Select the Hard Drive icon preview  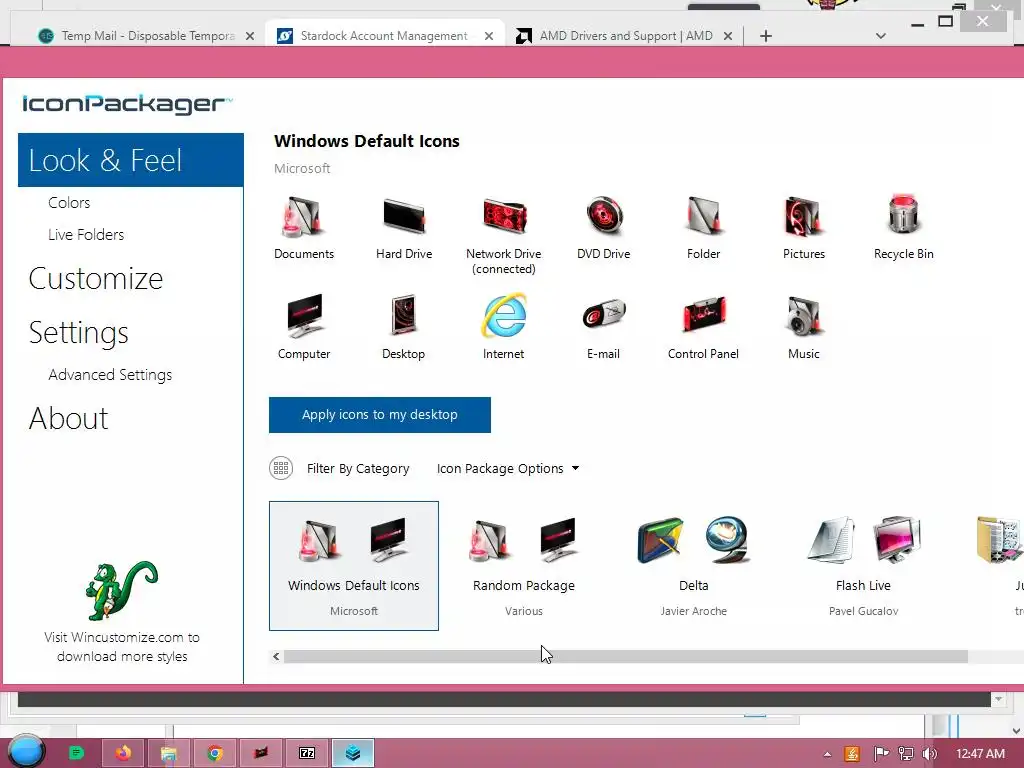pos(404,217)
